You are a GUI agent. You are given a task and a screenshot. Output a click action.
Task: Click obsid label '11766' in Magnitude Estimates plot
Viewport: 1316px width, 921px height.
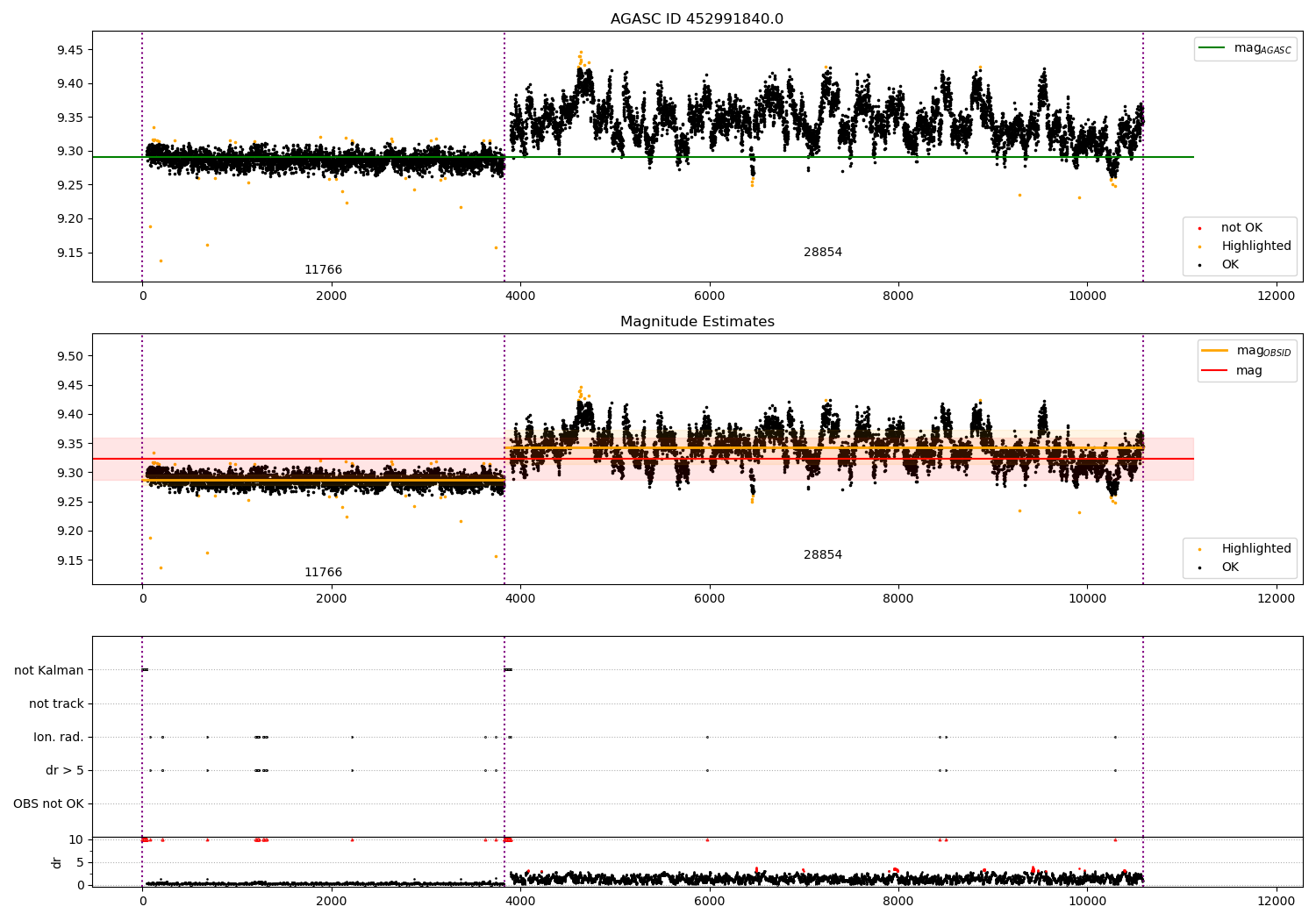coord(323,573)
